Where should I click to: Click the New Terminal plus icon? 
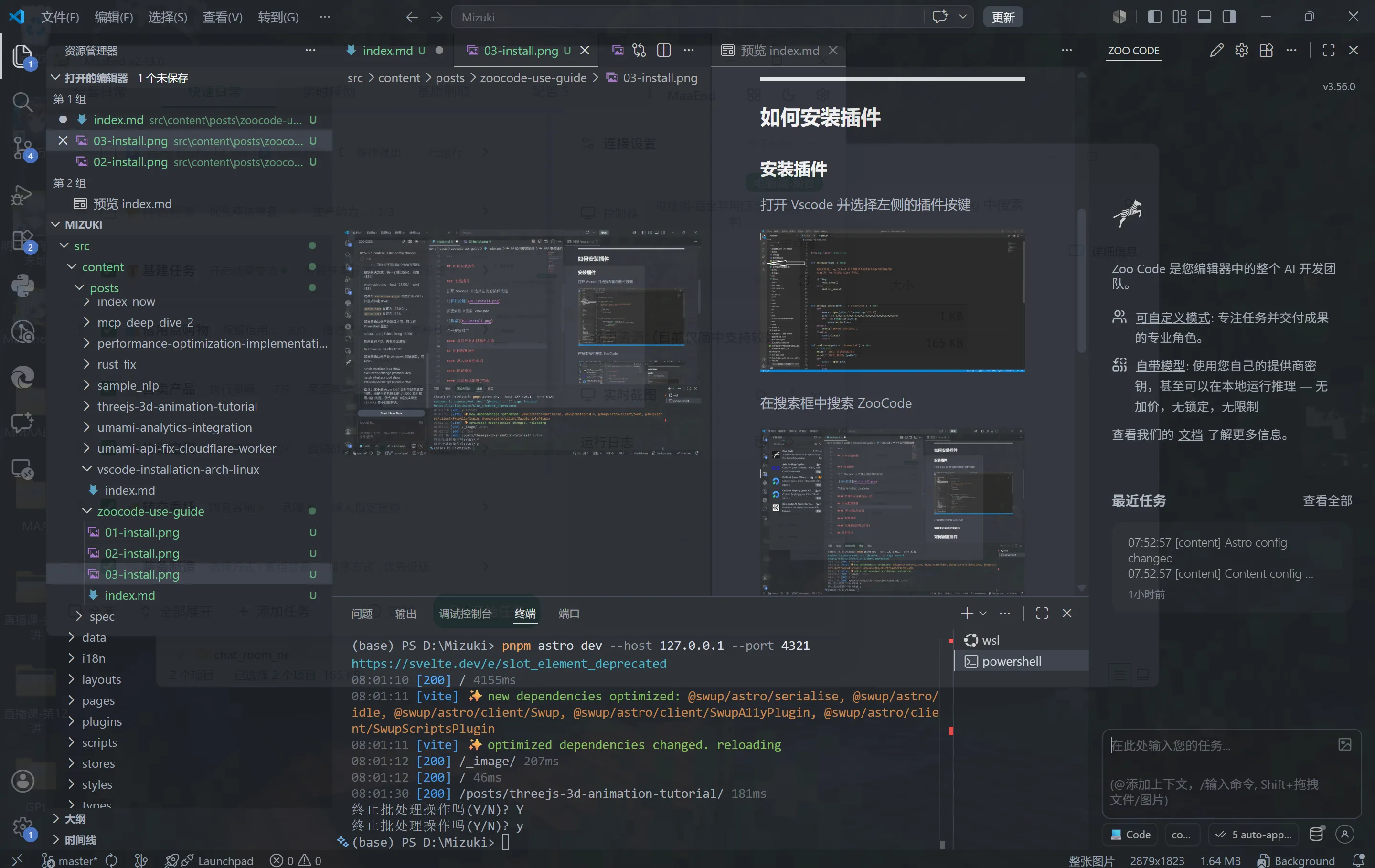coord(966,613)
